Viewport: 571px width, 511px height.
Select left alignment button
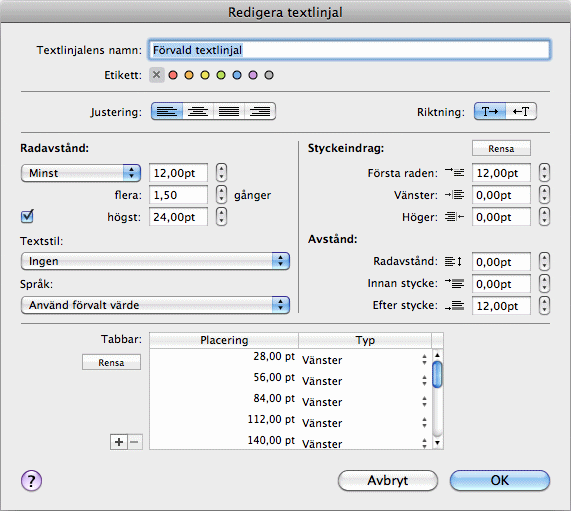(x=167, y=111)
